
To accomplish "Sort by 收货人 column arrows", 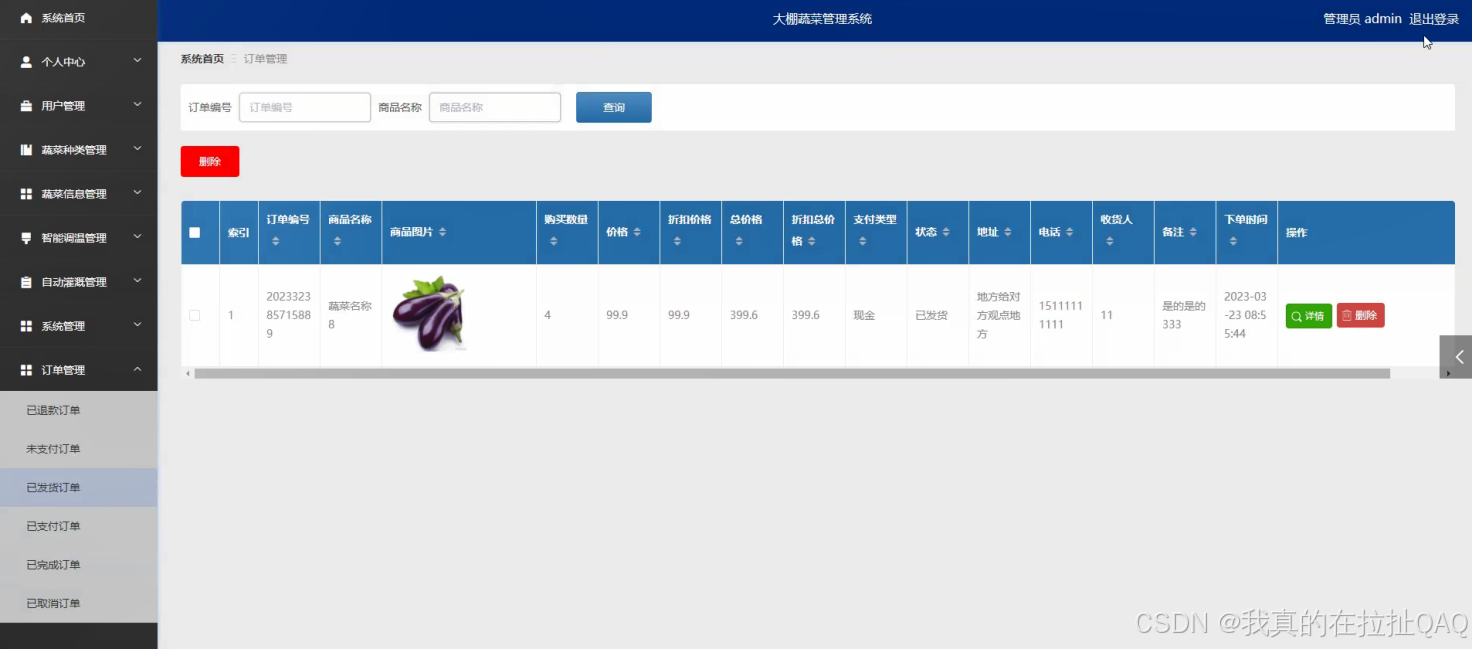I will 1109,241.
